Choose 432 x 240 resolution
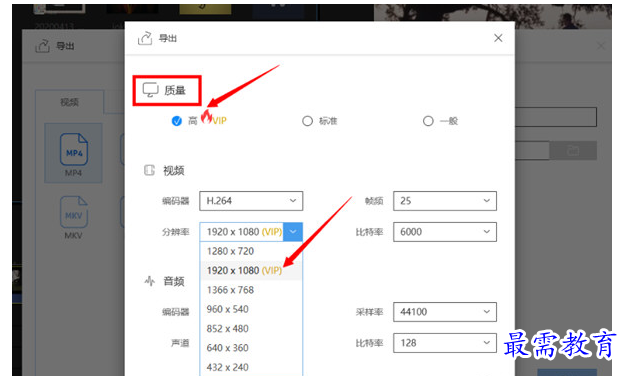Screen dimensions: 625x376 [x=251, y=367]
